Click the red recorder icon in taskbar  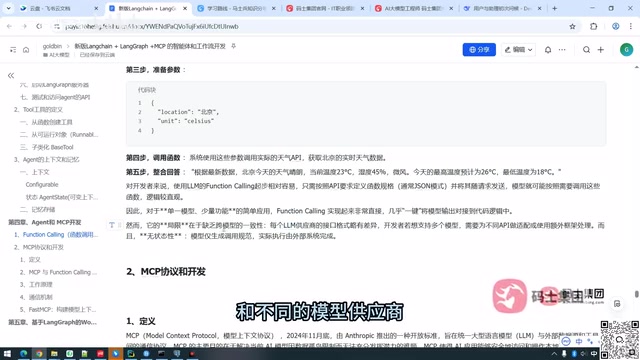192,354
